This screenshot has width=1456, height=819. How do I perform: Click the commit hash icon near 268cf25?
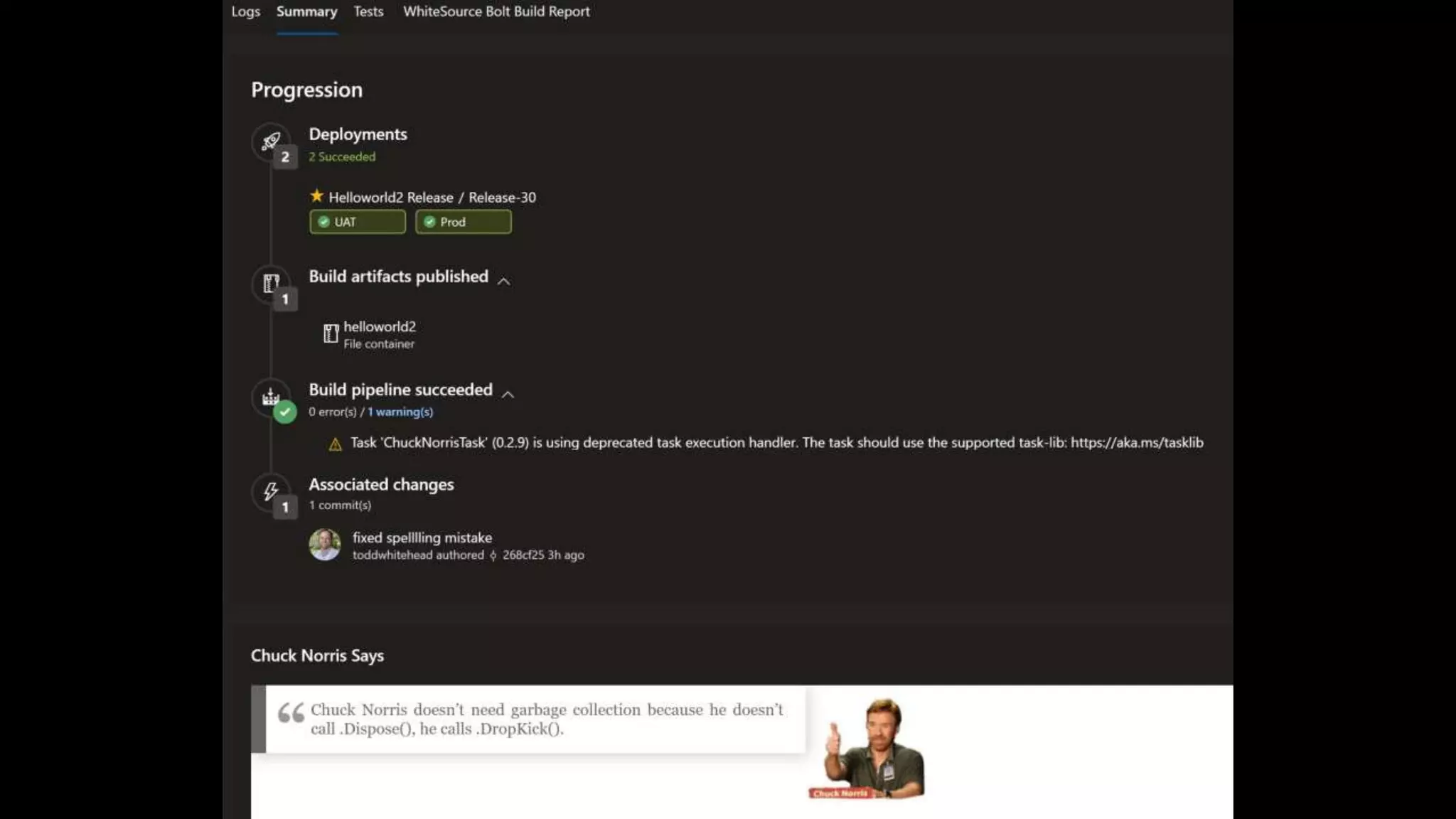point(493,555)
